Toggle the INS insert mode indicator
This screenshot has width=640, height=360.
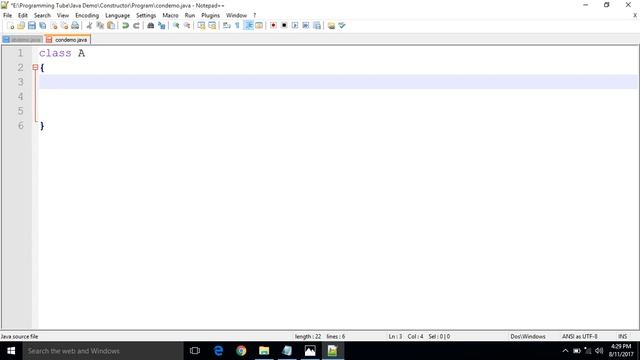pyautogui.click(x=622, y=337)
